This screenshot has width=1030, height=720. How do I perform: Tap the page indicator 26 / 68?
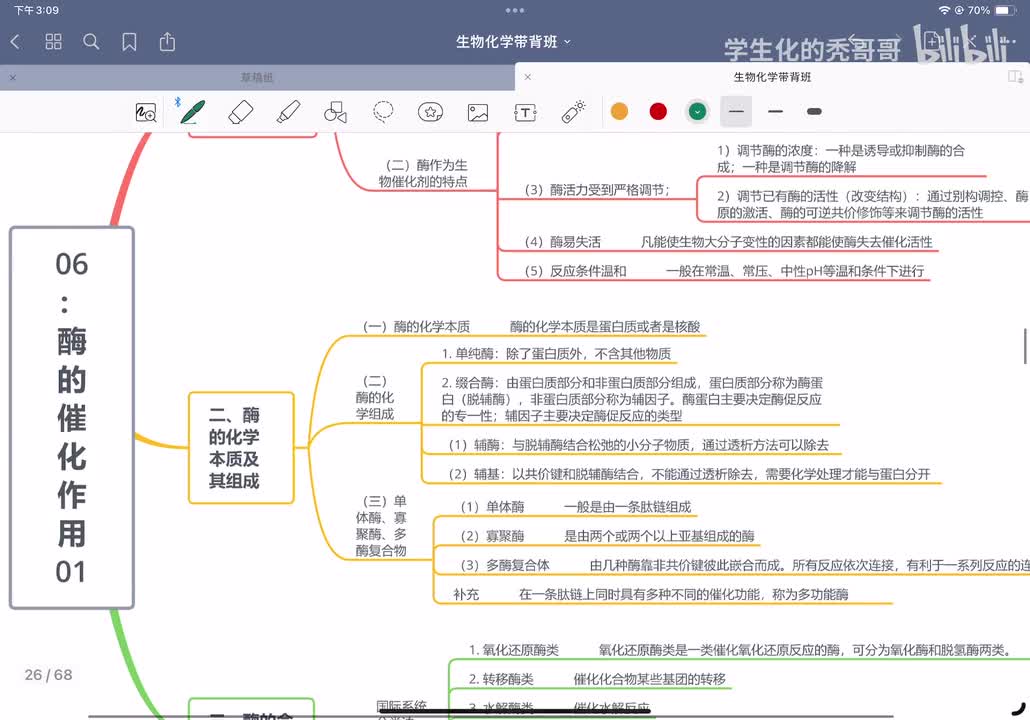click(x=49, y=675)
